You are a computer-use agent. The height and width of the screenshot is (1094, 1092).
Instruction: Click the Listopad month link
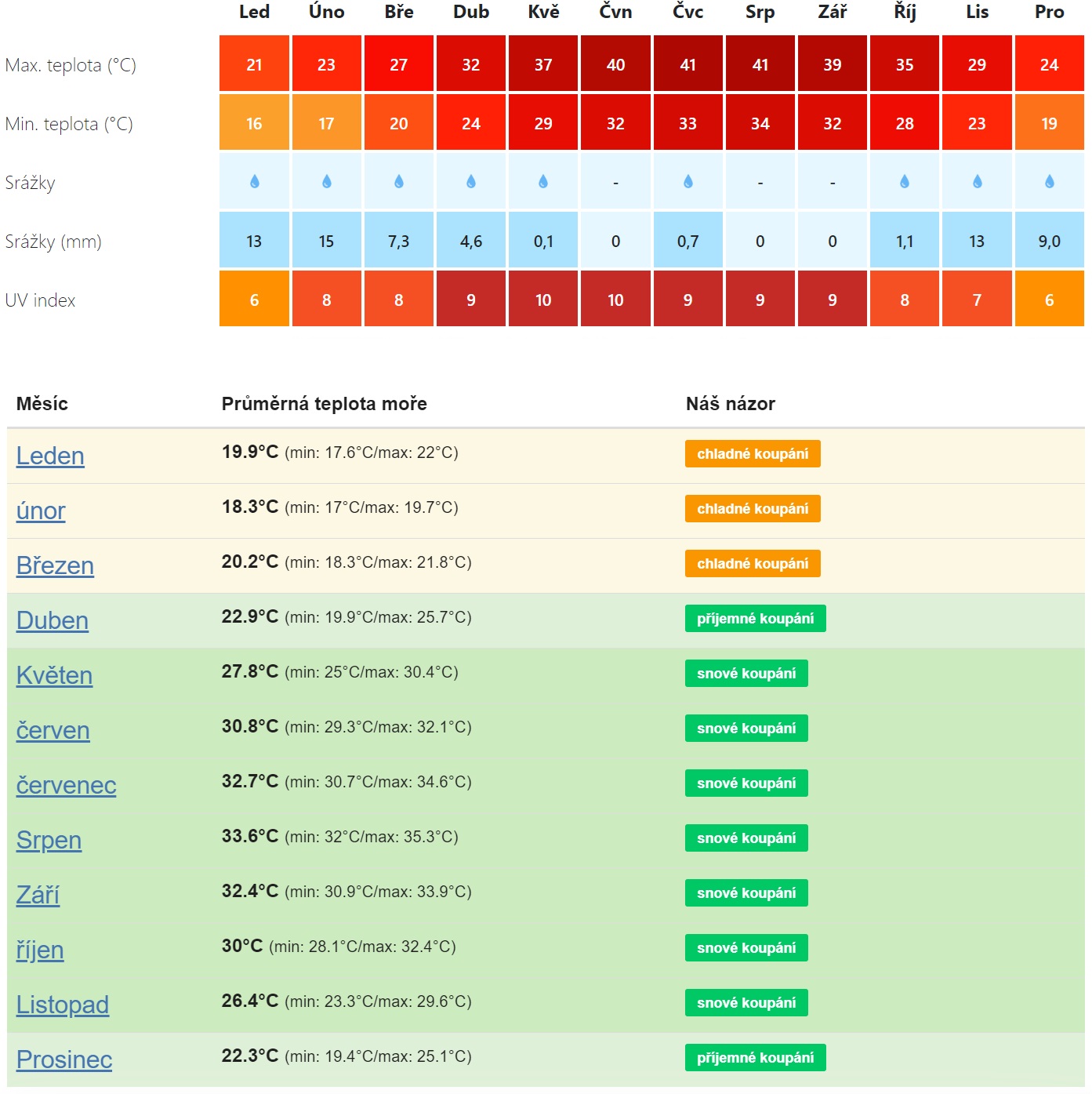[63, 1005]
